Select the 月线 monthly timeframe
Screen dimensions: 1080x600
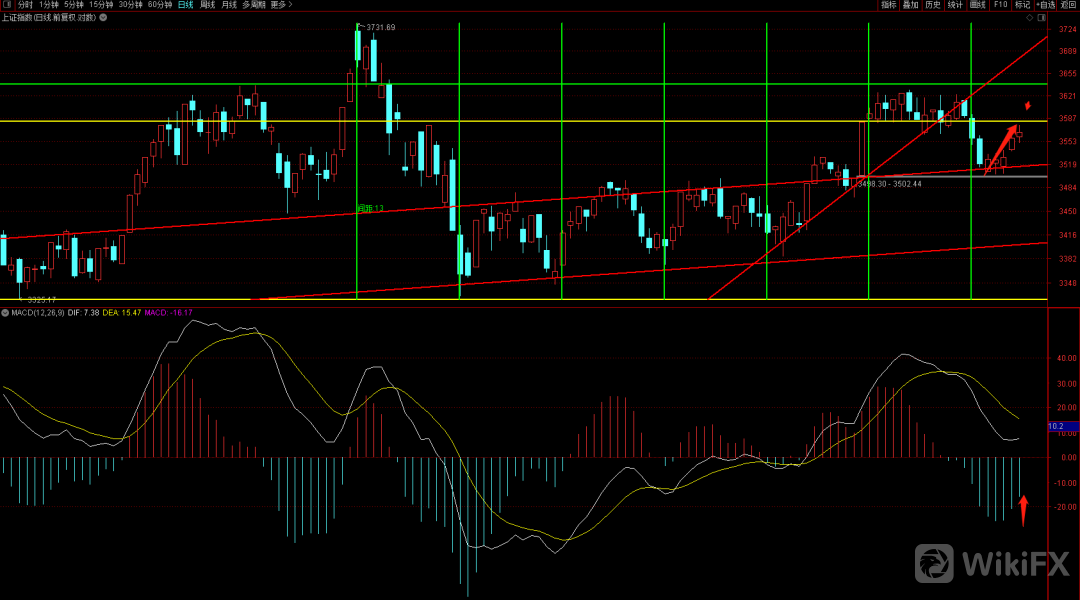tap(230, 5)
